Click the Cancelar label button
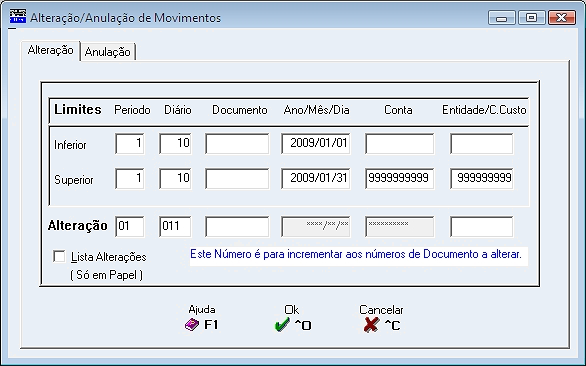The width and height of the screenshot is (586, 366). click(x=381, y=310)
